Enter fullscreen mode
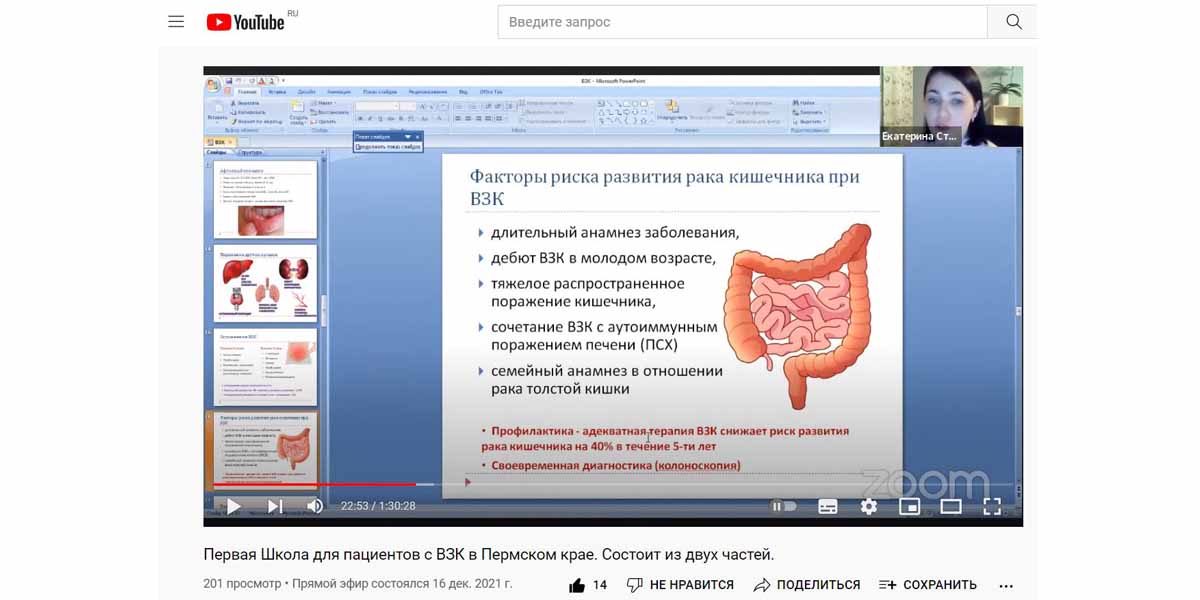 (992, 506)
